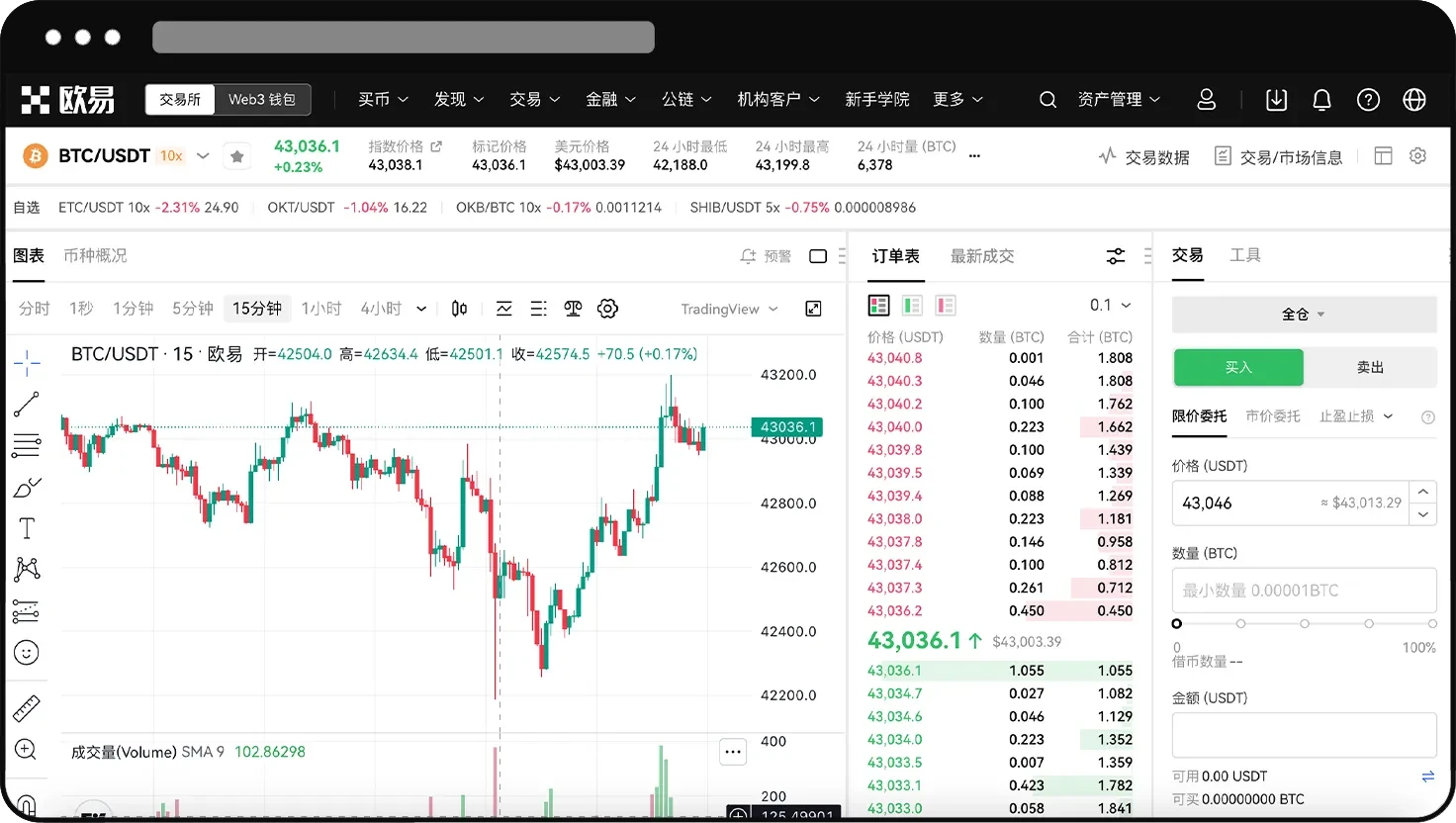Open volume indicator more options
The image size is (1456, 823).
pos(733,752)
